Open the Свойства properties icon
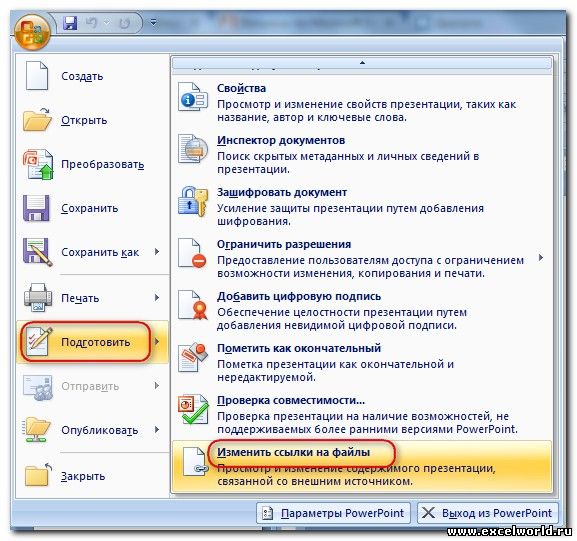The width and height of the screenshot is (577, 541). point(193,97)
